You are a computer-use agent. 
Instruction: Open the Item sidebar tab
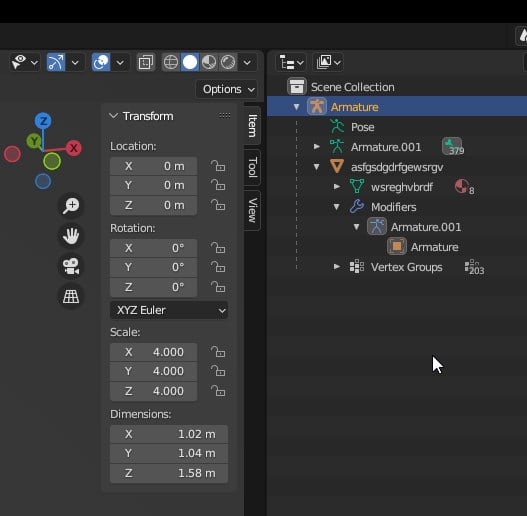click(252, 125)
